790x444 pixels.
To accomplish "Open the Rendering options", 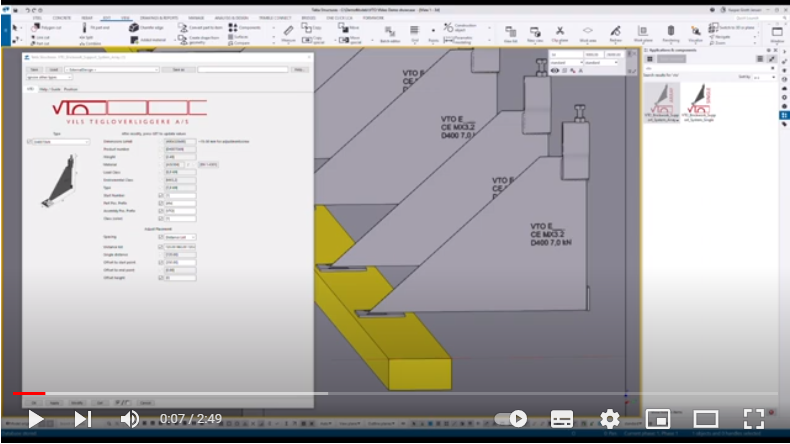I will [671, 34].
